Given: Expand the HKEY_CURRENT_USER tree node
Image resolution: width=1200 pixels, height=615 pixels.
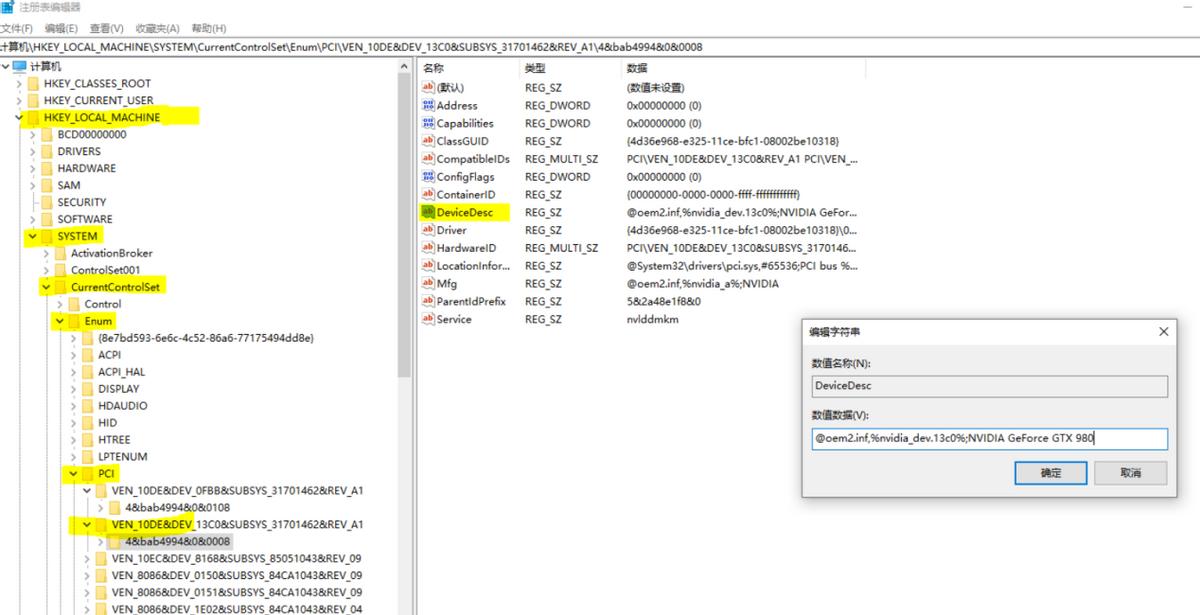Looking at the screenshot, I should (x=19, y=101).
